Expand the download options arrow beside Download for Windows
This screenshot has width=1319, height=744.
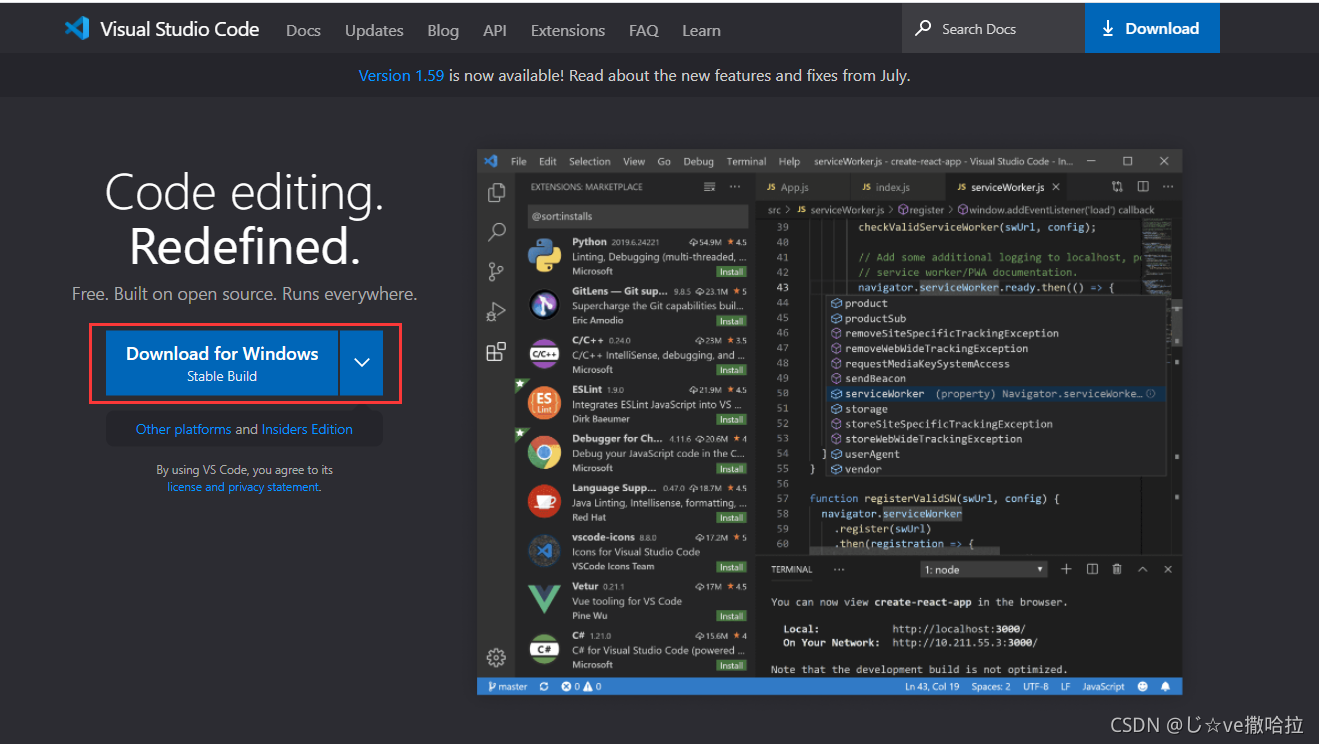coord(362,363)
